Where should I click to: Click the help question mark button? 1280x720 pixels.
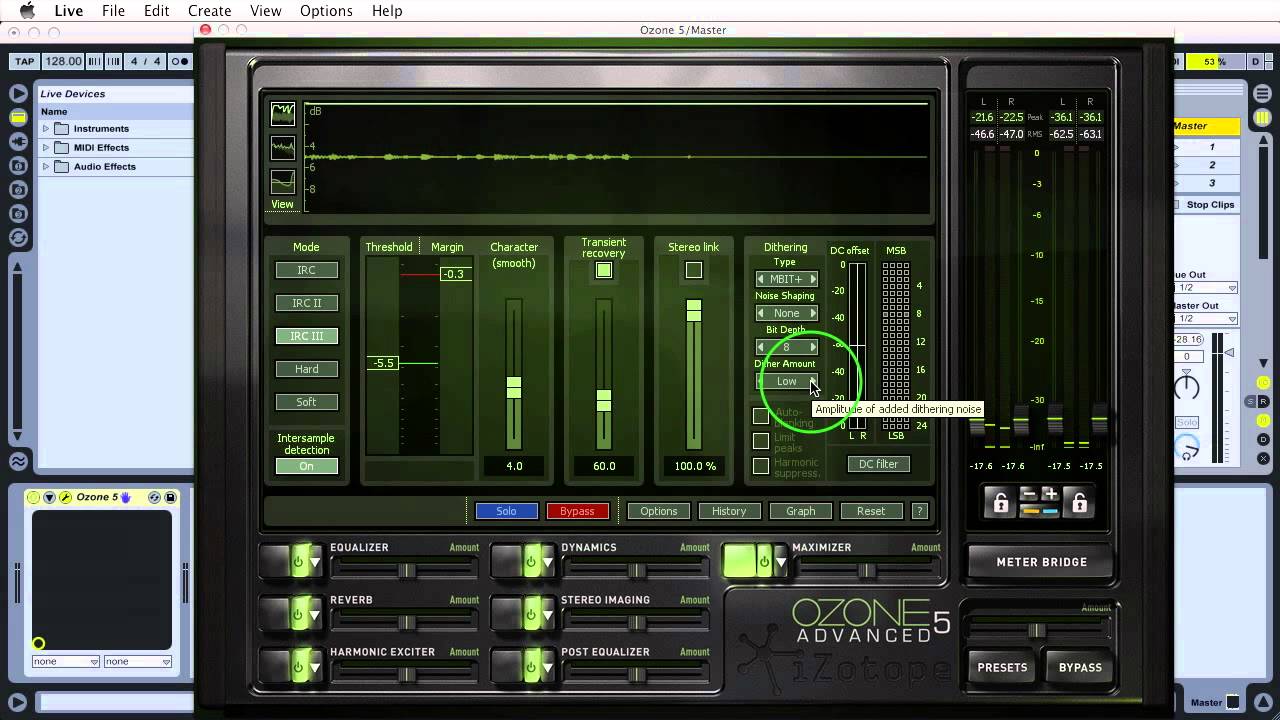[919, 511]
